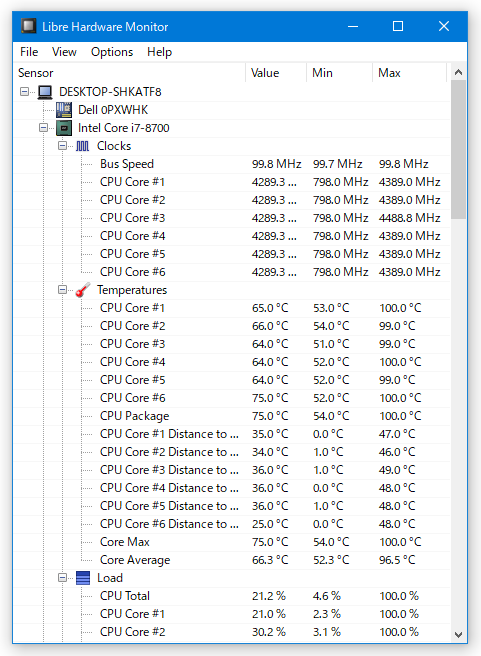Image resolution: width=481 pixels, height=656 pixels.
Task: Collapse the Intel Core i7-8700 node
Action: click(x=43, y=128)
